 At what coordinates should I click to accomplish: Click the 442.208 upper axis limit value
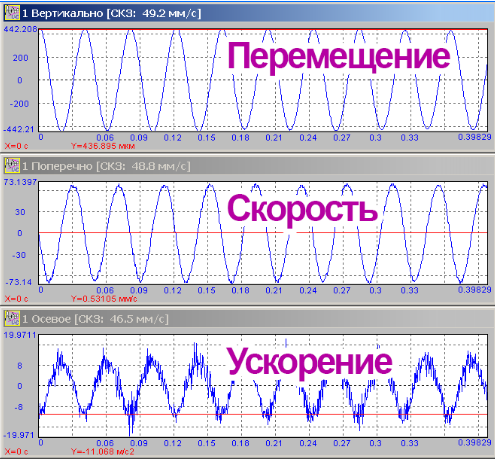tap(20, 29)
